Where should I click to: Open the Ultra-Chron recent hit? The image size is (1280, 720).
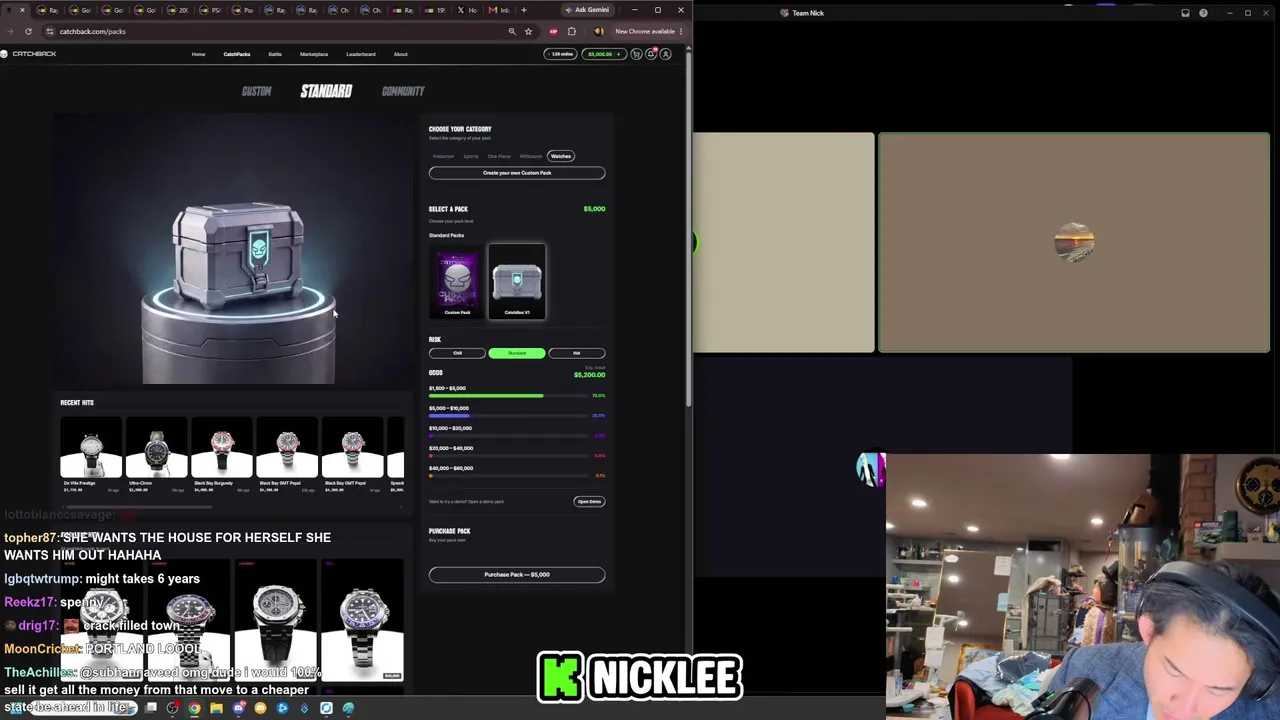tap(156, 456)
